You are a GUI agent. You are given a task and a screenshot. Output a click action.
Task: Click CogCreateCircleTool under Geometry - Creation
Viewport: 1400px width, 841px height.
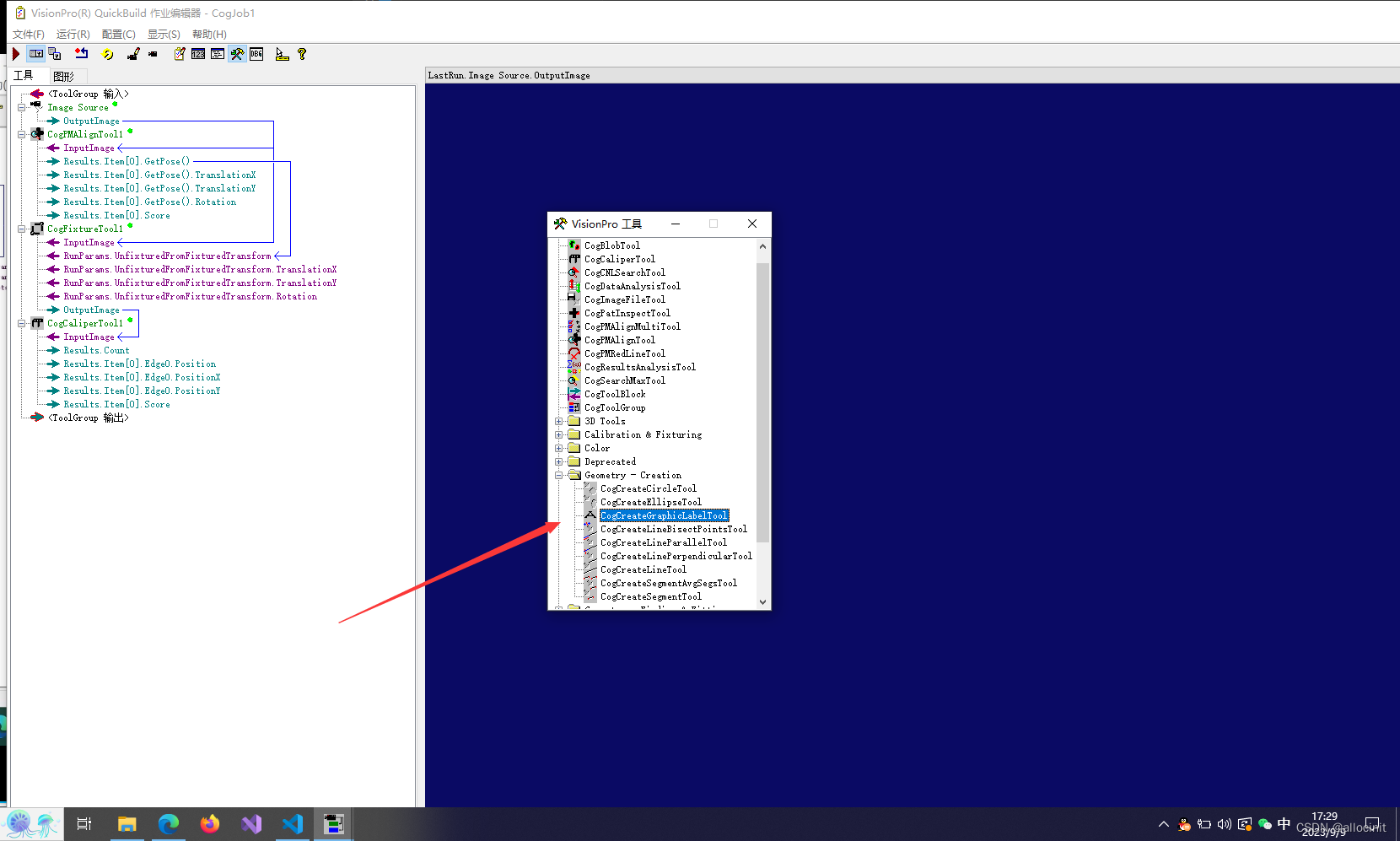(x=648, y=488)
